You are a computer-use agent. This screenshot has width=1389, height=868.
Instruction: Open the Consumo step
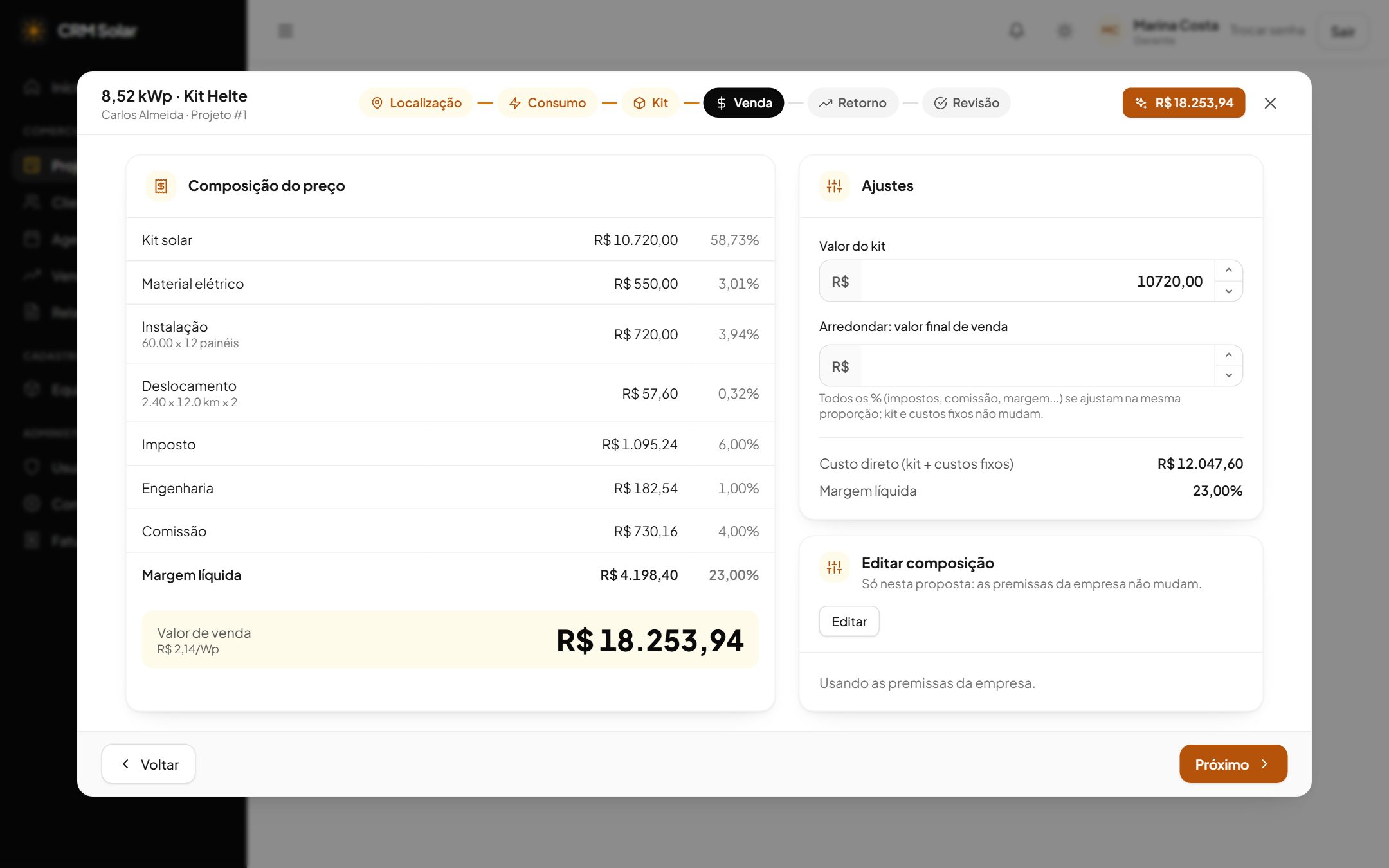pos(547,103)
